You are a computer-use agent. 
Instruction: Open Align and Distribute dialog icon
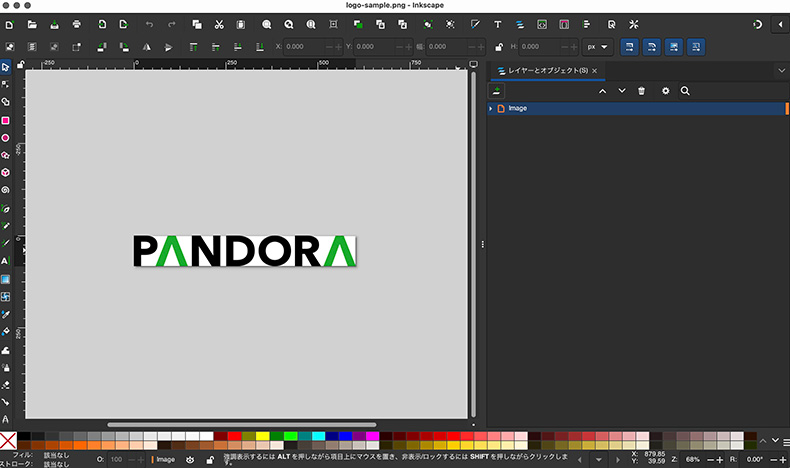pos(586,25)
